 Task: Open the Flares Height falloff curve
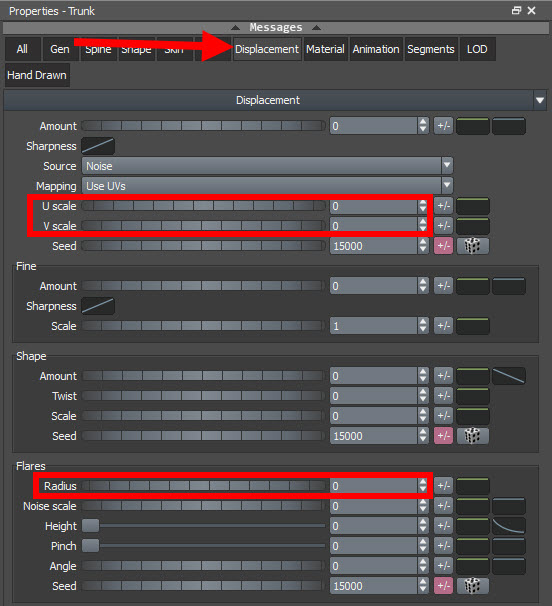509,526
